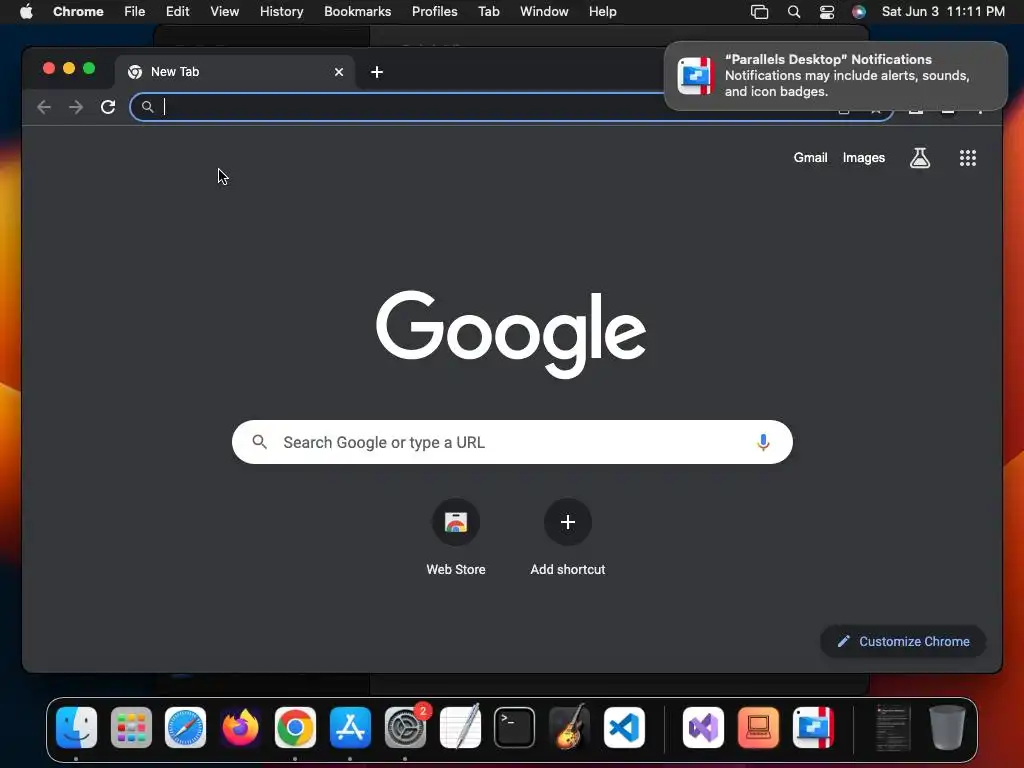This screenshot has height=768, width=1024.
Task: Open the Chrome menu in menu bar
Action: (x=78, y=12)
